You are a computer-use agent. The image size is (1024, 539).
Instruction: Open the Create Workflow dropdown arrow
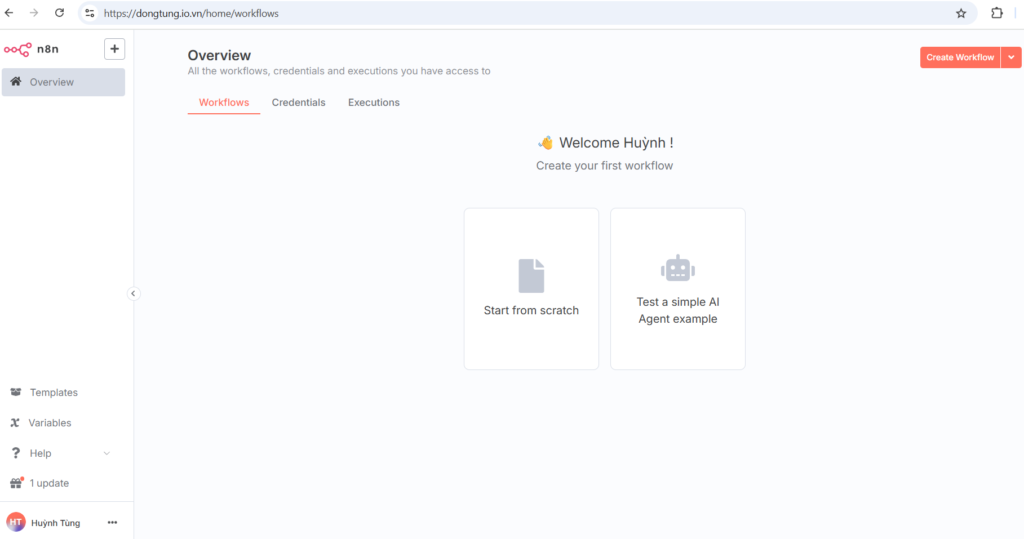[x=1011, y=57]
